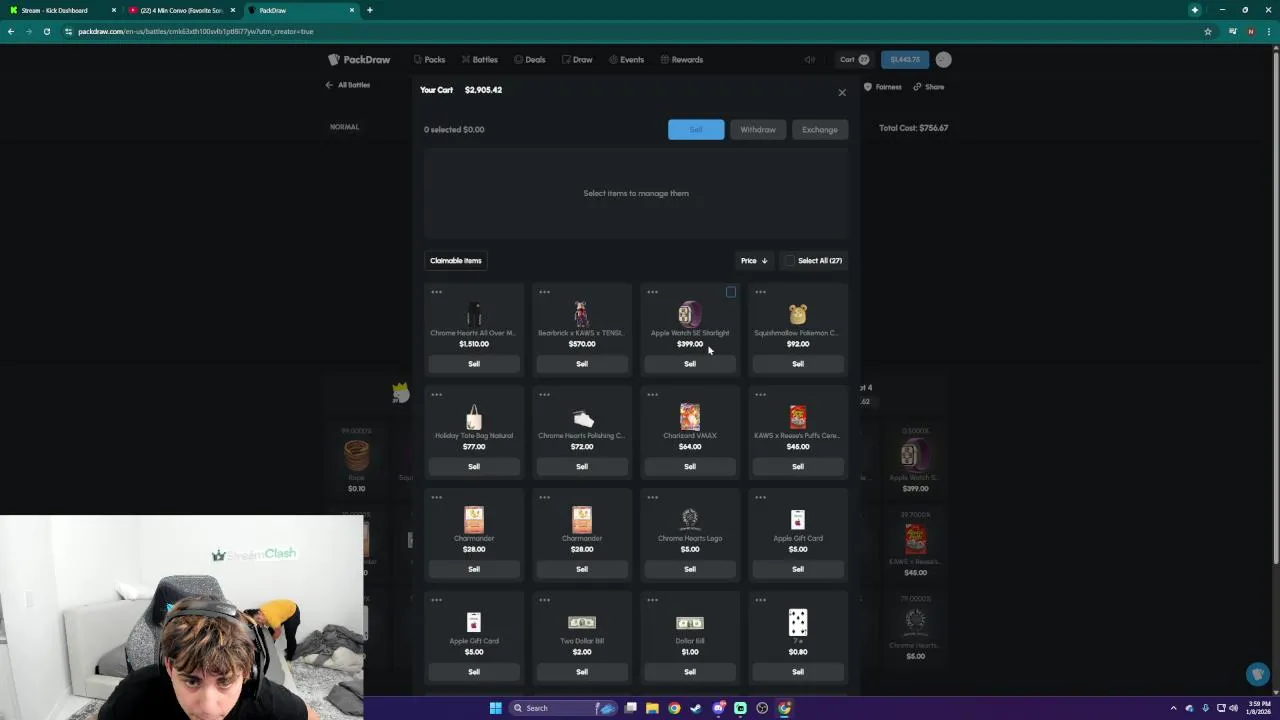Click the Withdraw button
The height and width of the screenshot is (720, 1280).
758,129
